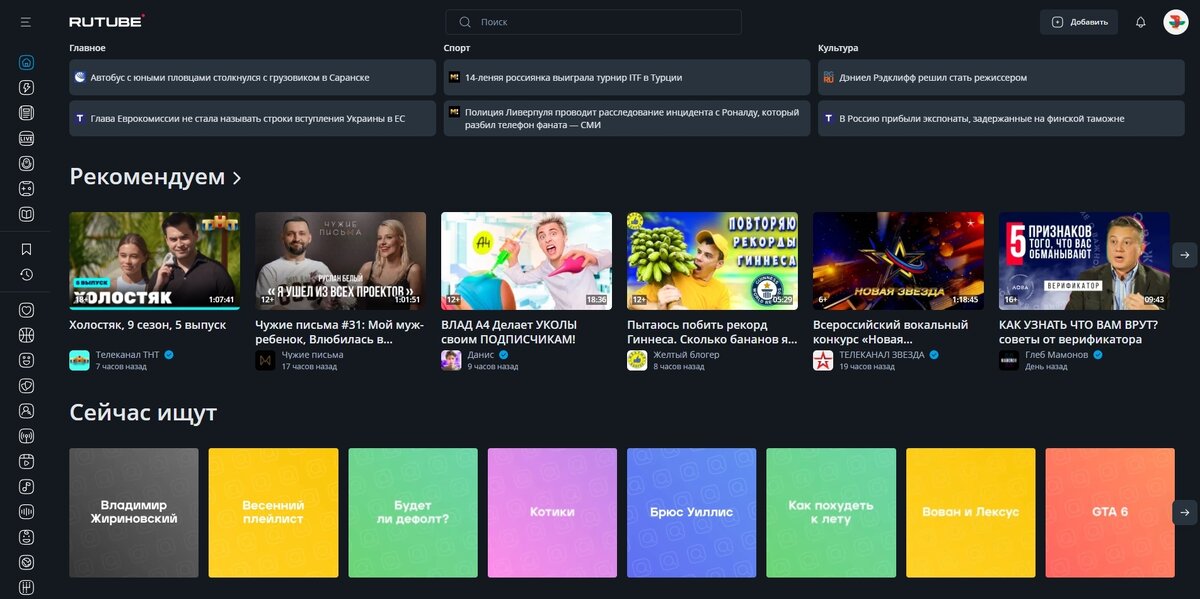Screen dimensions: 1200x599
Task: Select the Будет ли дефолт? tile
Action: click(413, 512)
